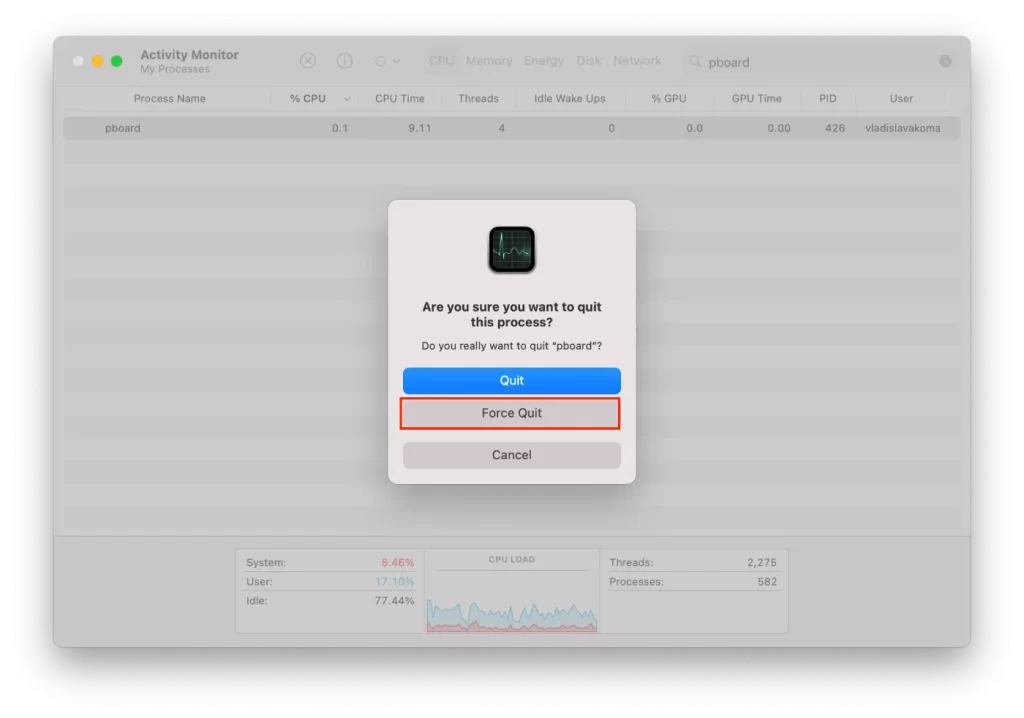The image size is (1024, 718).
Task: Sort by GPU Time column
Action: tap(756, 99)
